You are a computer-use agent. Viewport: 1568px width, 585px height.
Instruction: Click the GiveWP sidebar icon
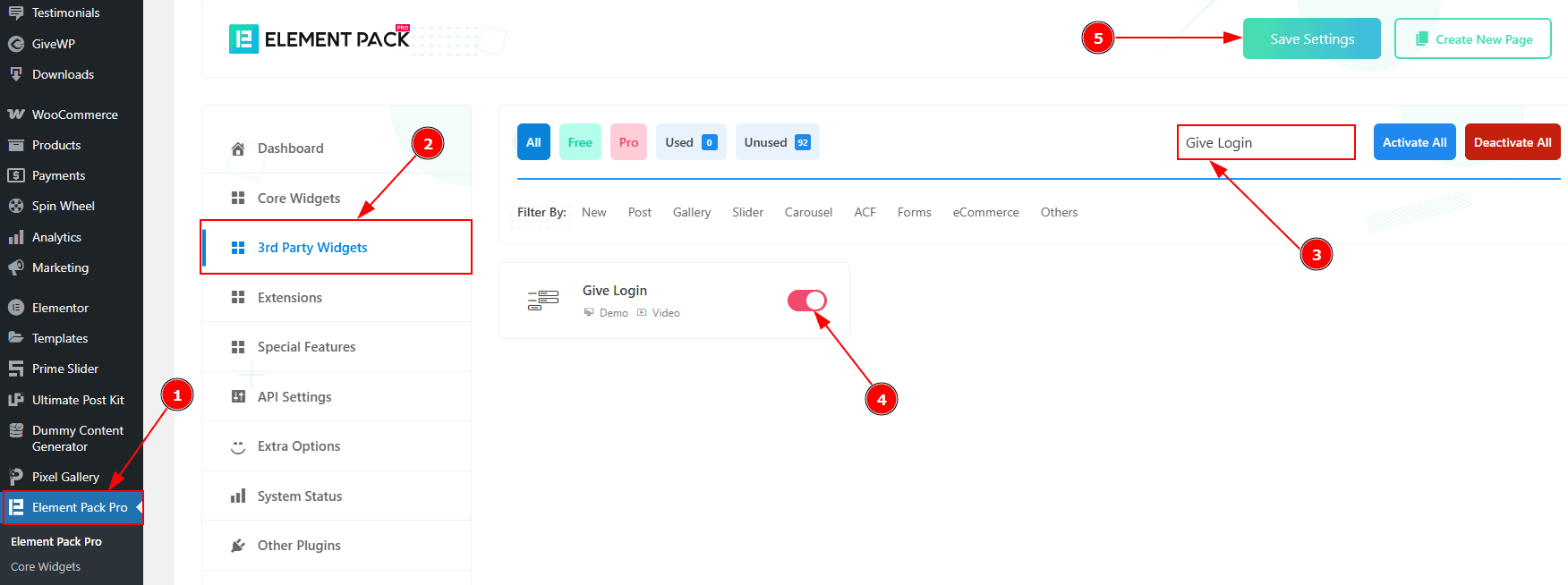coord(16,44)
